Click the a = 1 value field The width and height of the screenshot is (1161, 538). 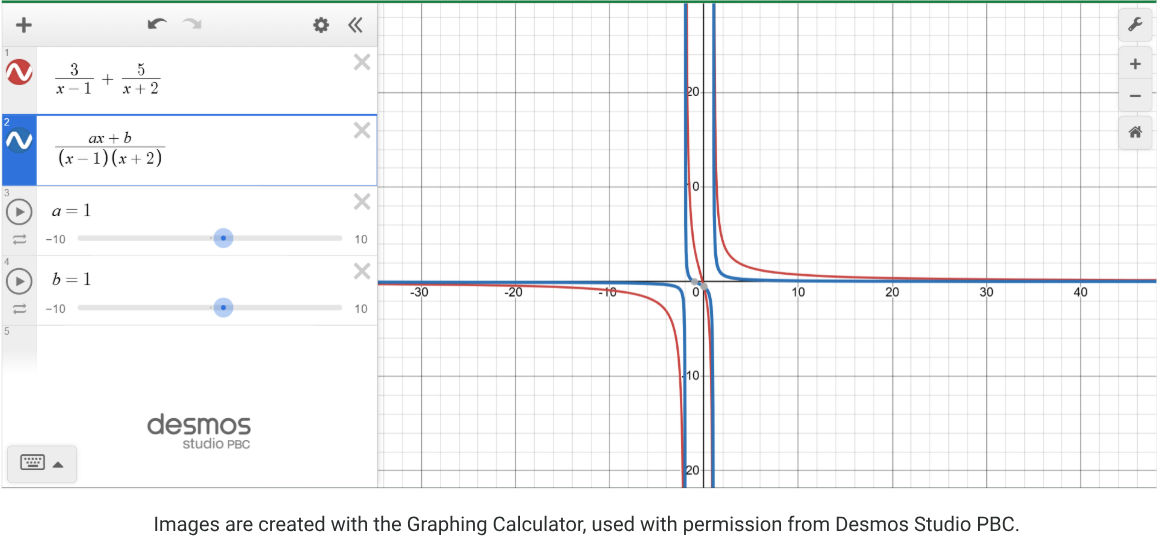click(71, 211)
